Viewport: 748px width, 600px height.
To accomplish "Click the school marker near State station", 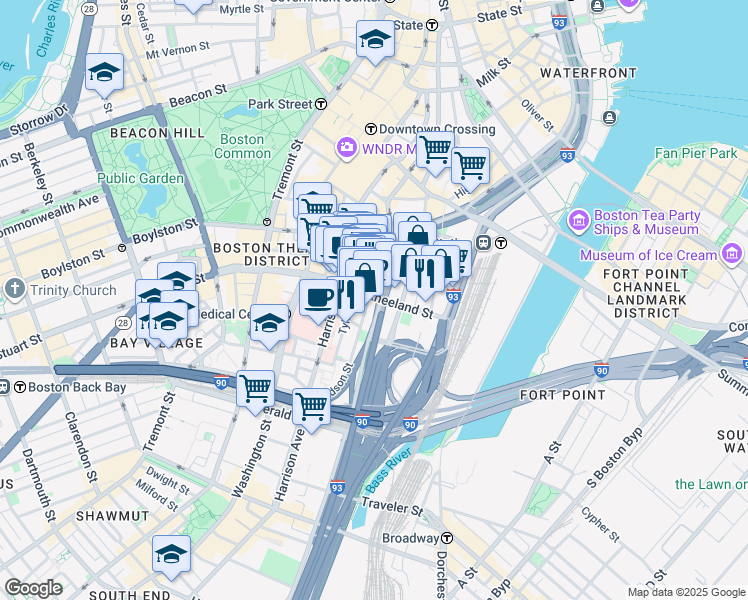I will [375, 42].
